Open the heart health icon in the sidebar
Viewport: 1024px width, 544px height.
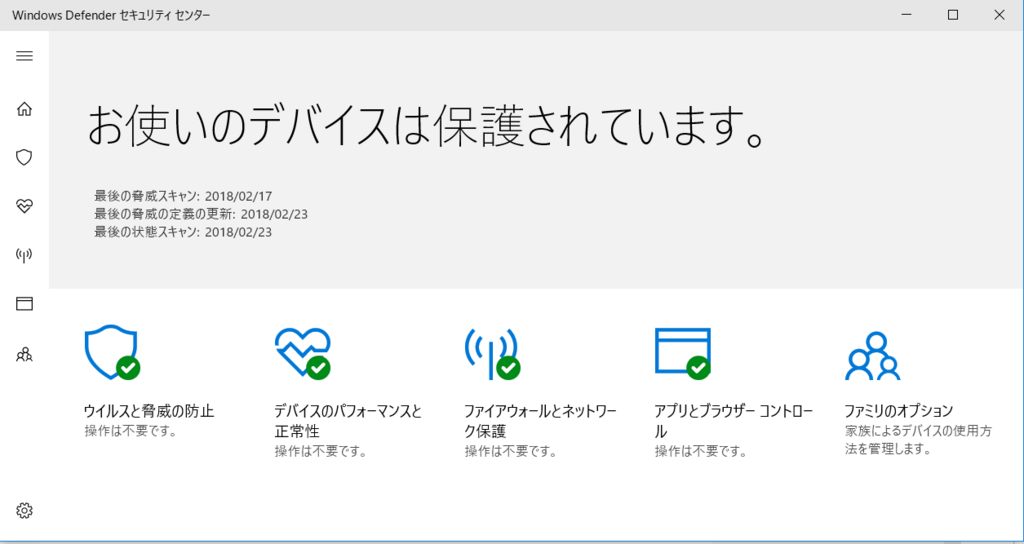[24, 206]
